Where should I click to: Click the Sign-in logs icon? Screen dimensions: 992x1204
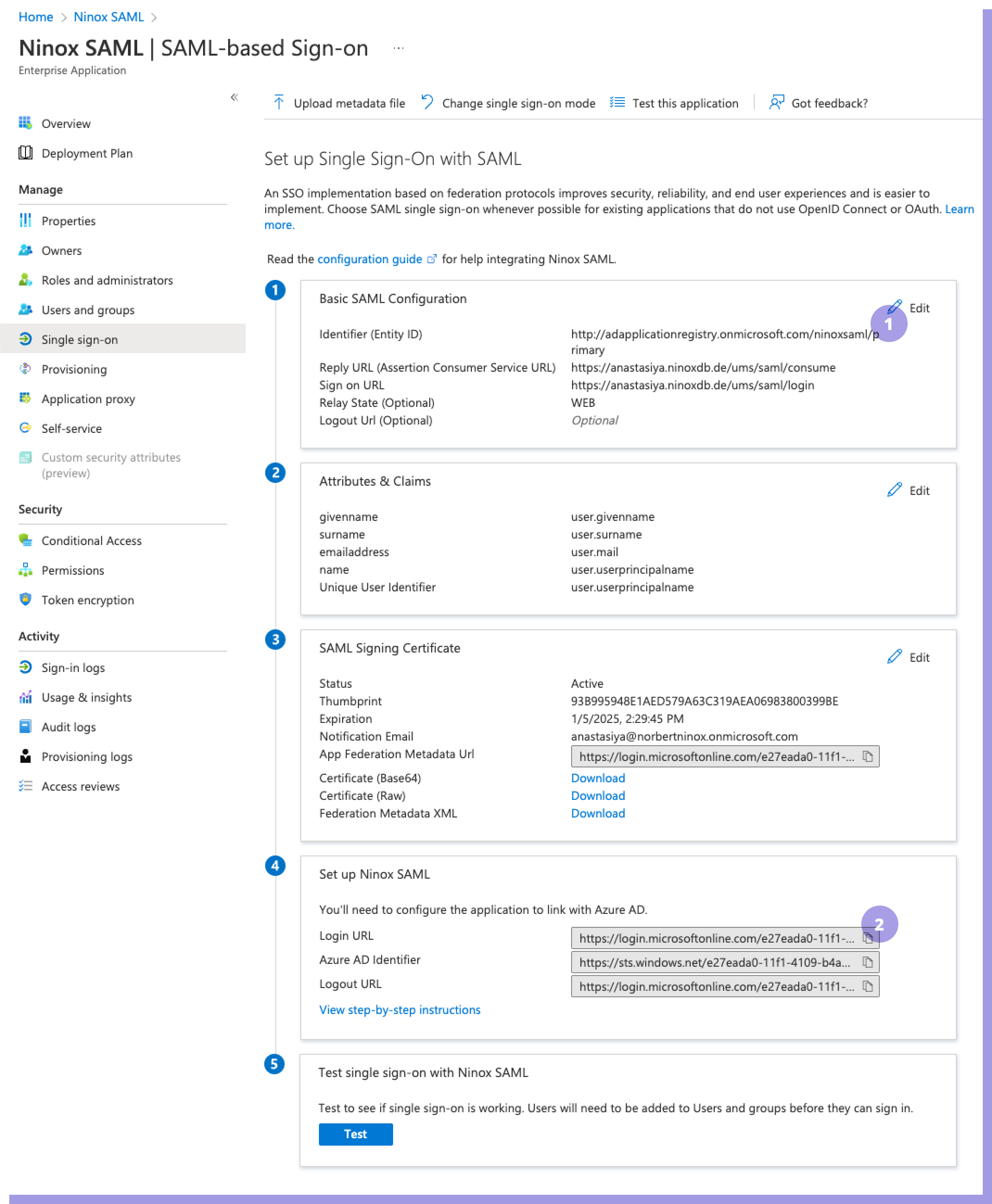point(25,666)
